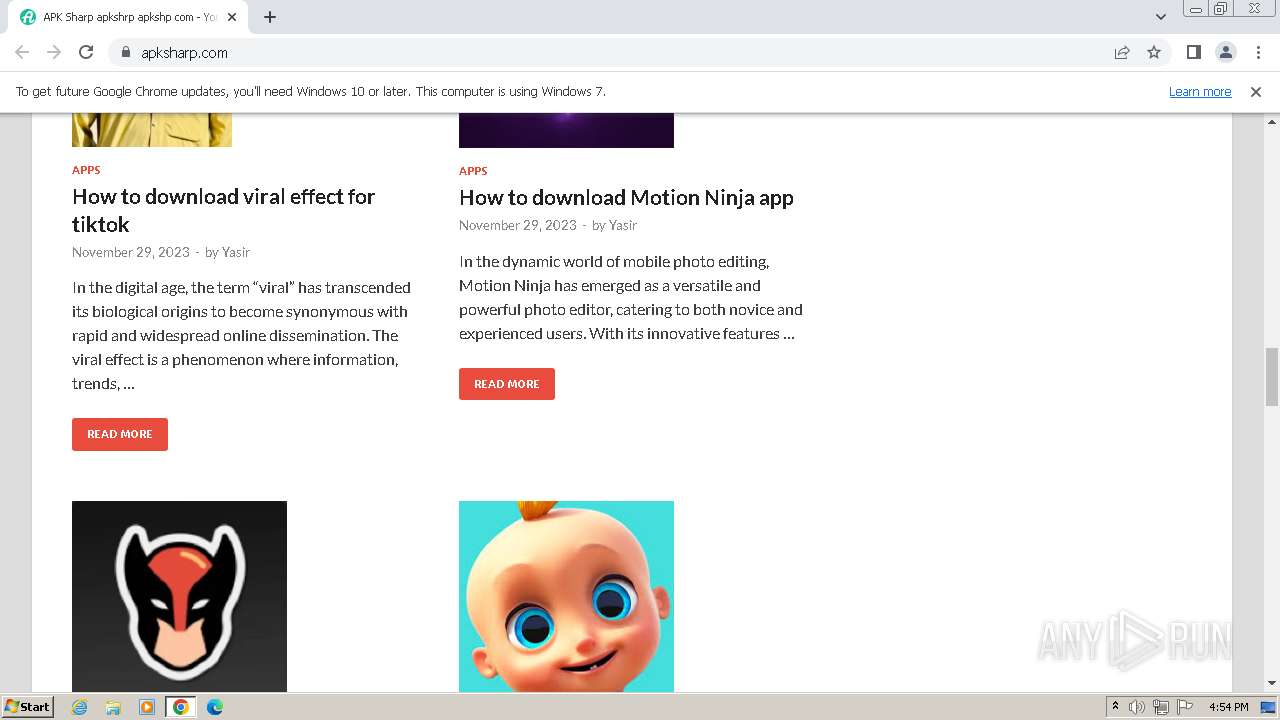
Task: Click READ MORE for Motion Ninja article
Action: point(507,384)
